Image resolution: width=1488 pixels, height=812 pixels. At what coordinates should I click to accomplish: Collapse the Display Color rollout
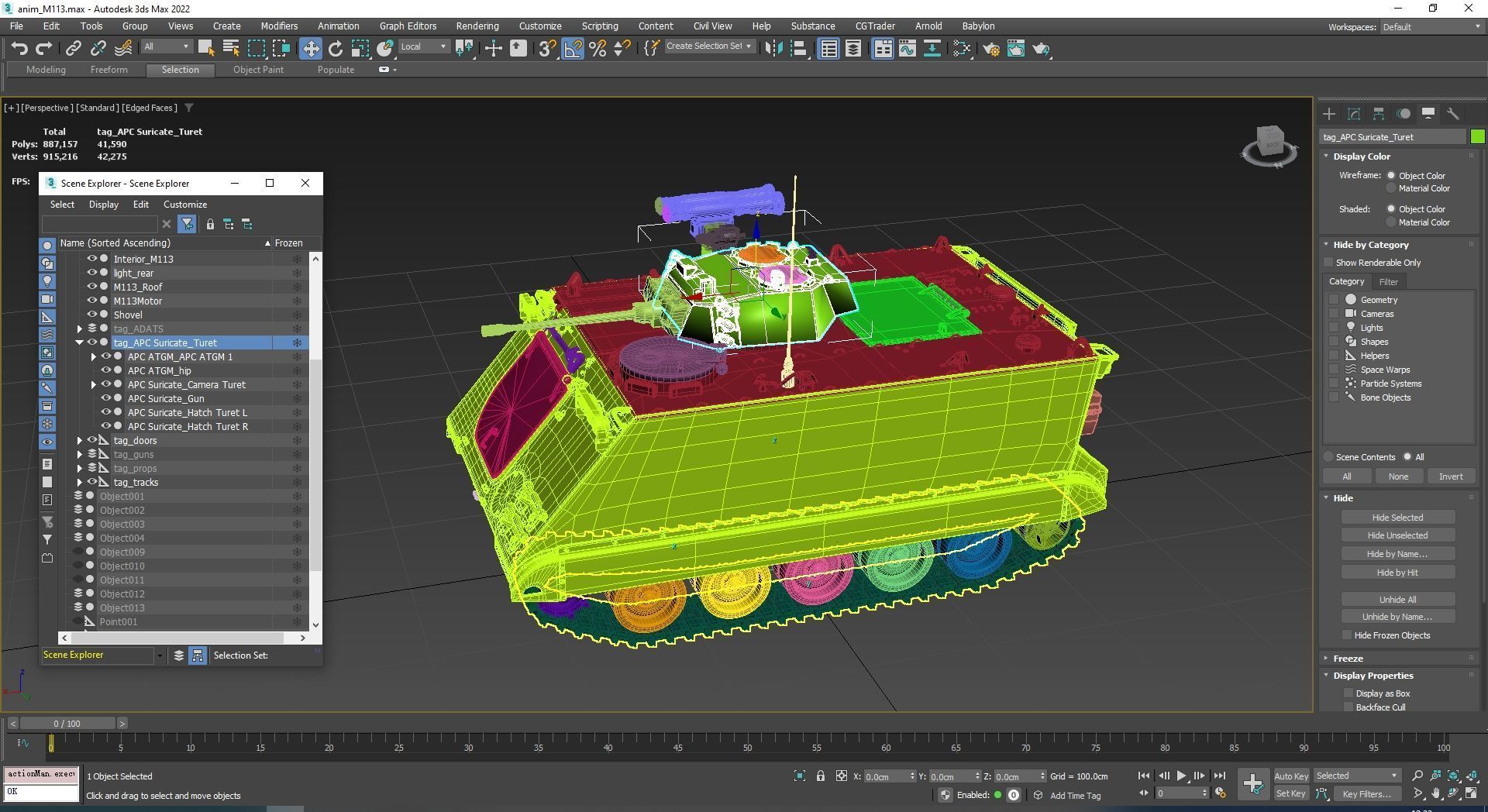1326,157
